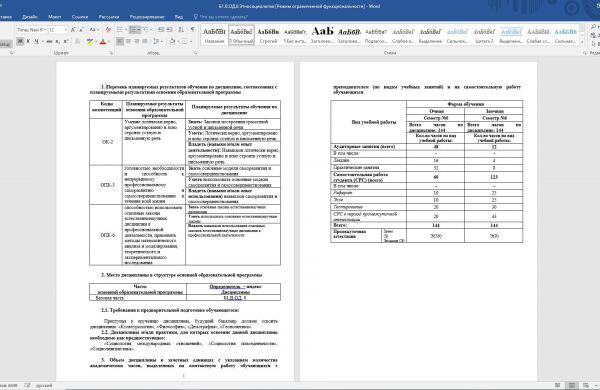
Task: Open the Change Case (Aa) menu
Action: pos(94,29)
